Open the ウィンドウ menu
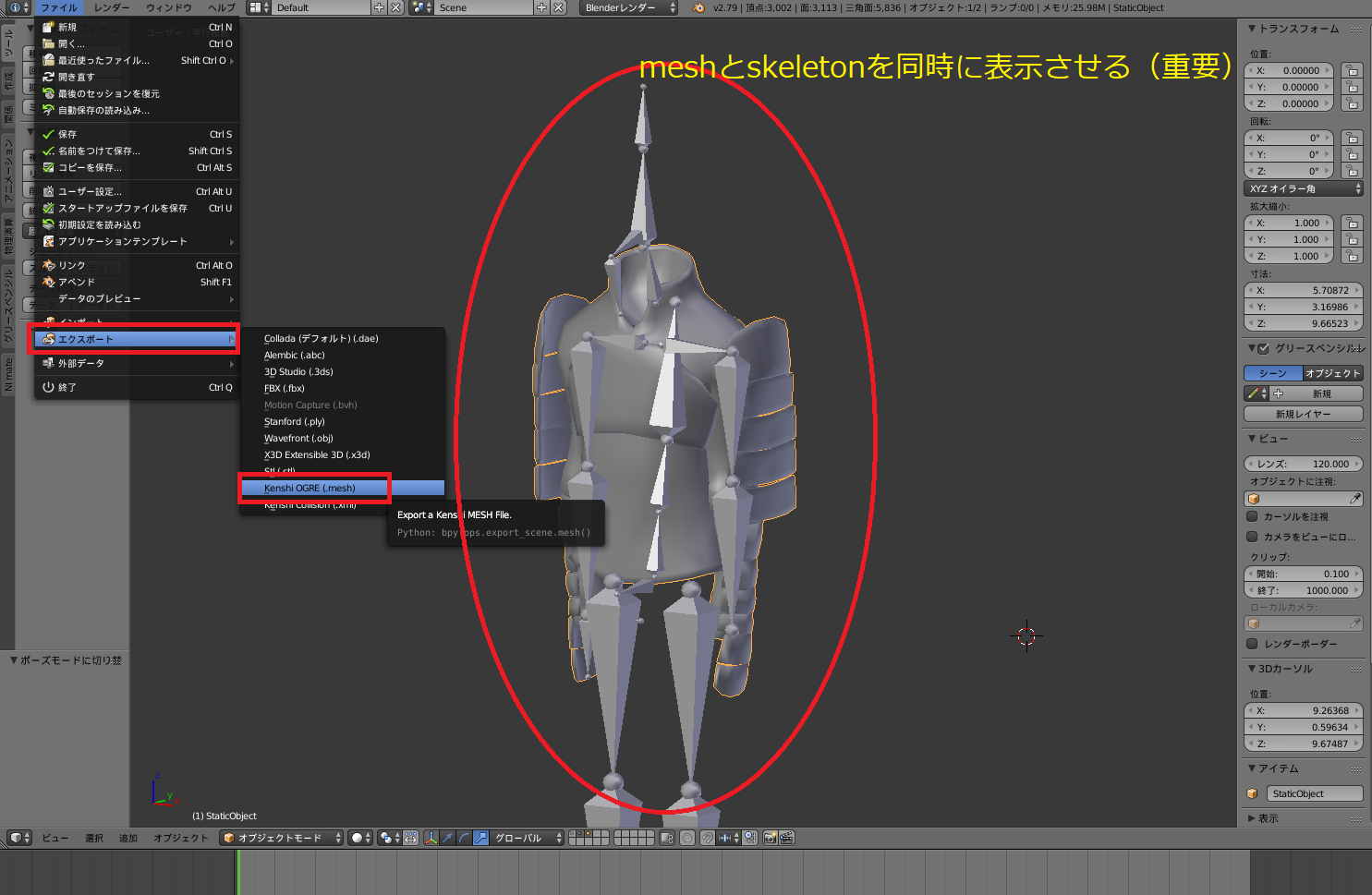Image resolution: width=1372 pixels, height=895 pixels. 169,7
